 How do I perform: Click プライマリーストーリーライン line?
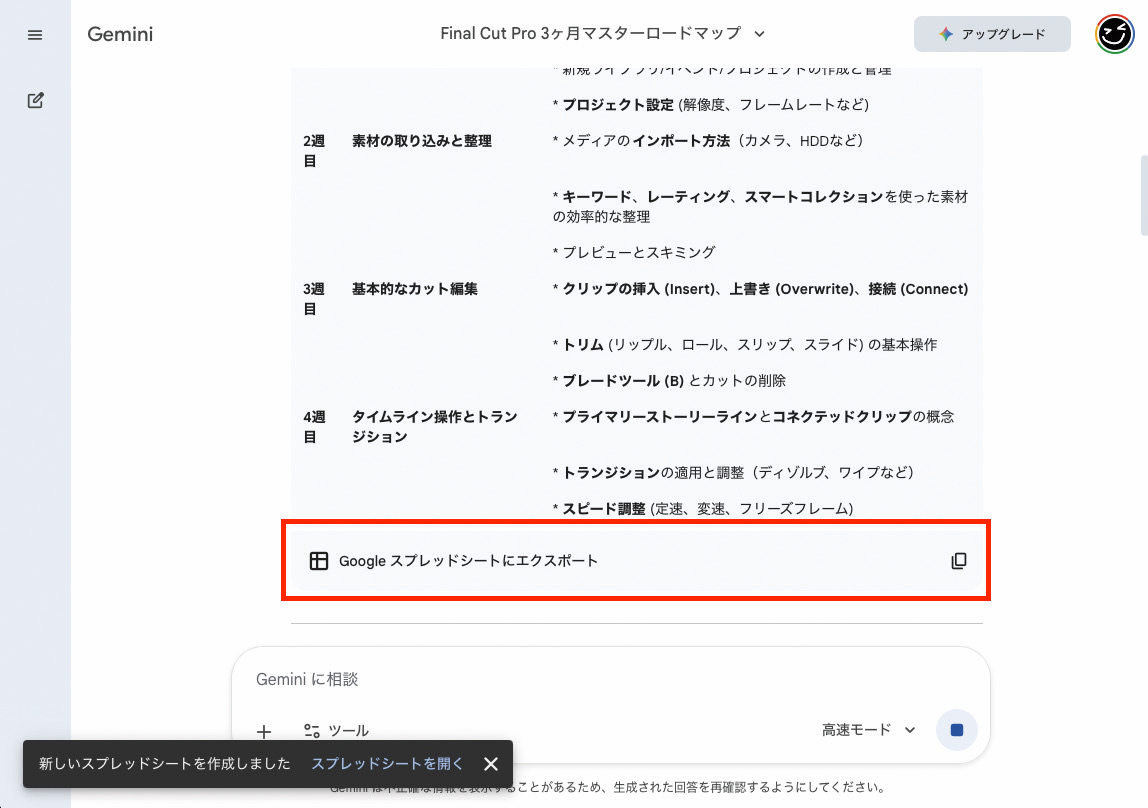[x=753, y=416]
